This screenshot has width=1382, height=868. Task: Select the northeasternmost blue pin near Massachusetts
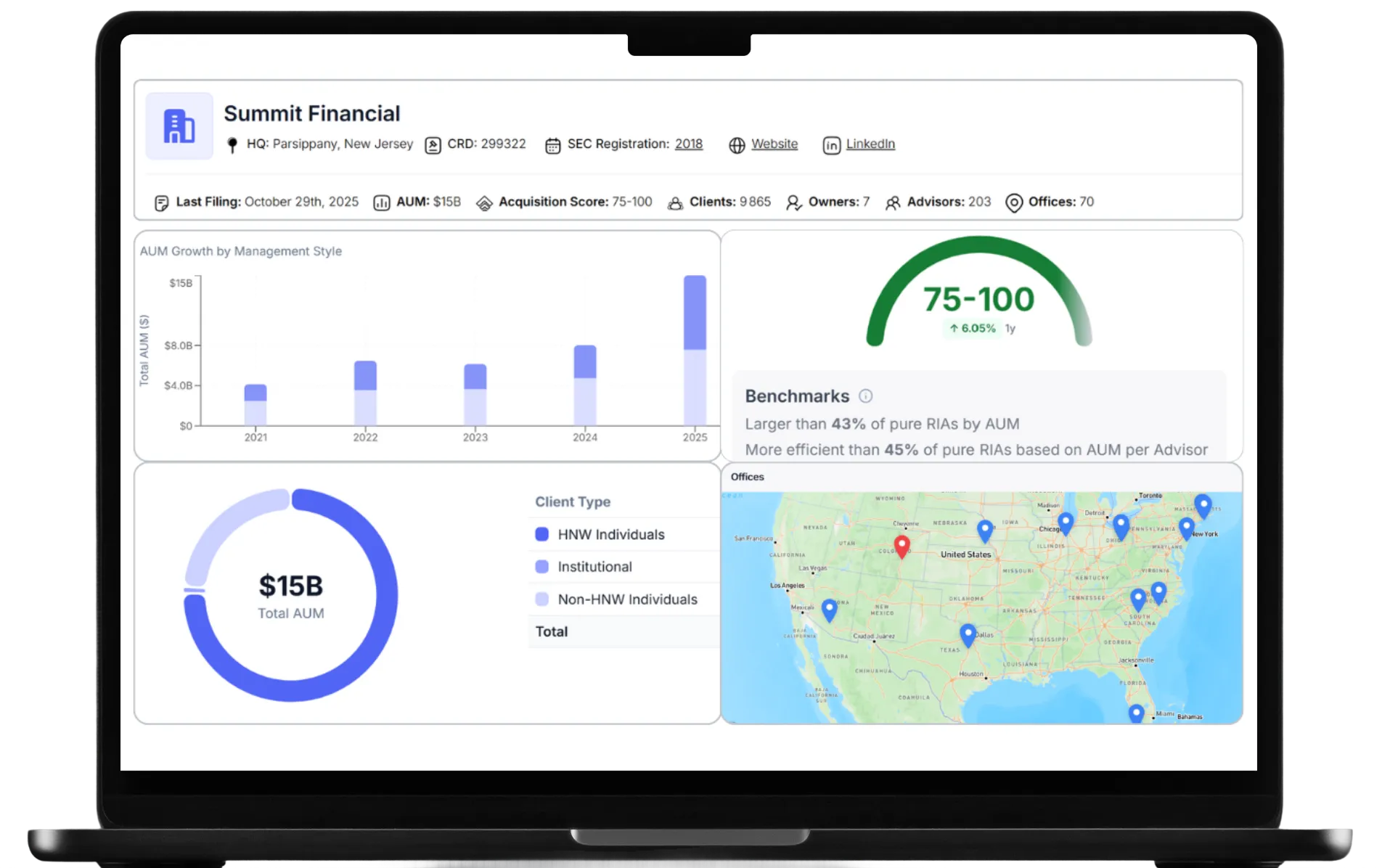pyautogui.click(x=1203, y=505)
